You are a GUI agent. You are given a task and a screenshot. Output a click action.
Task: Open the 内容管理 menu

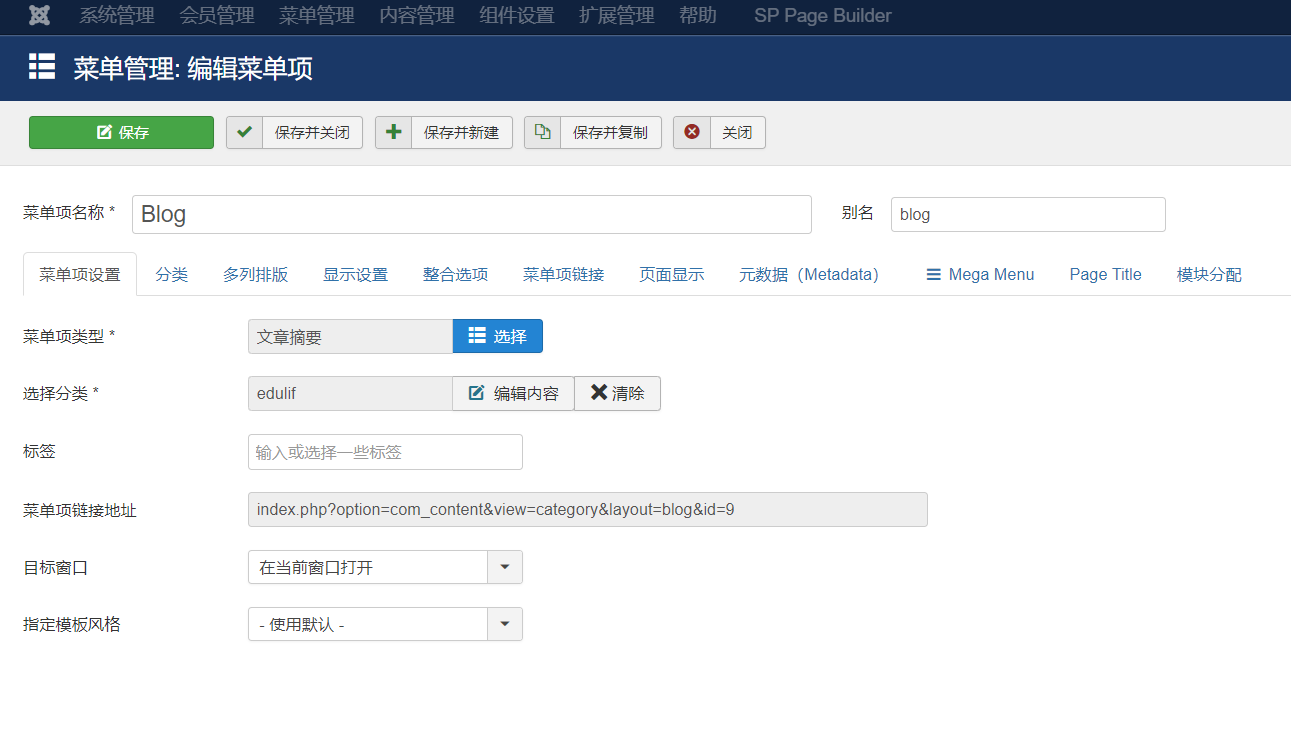(x=417, y=16)
